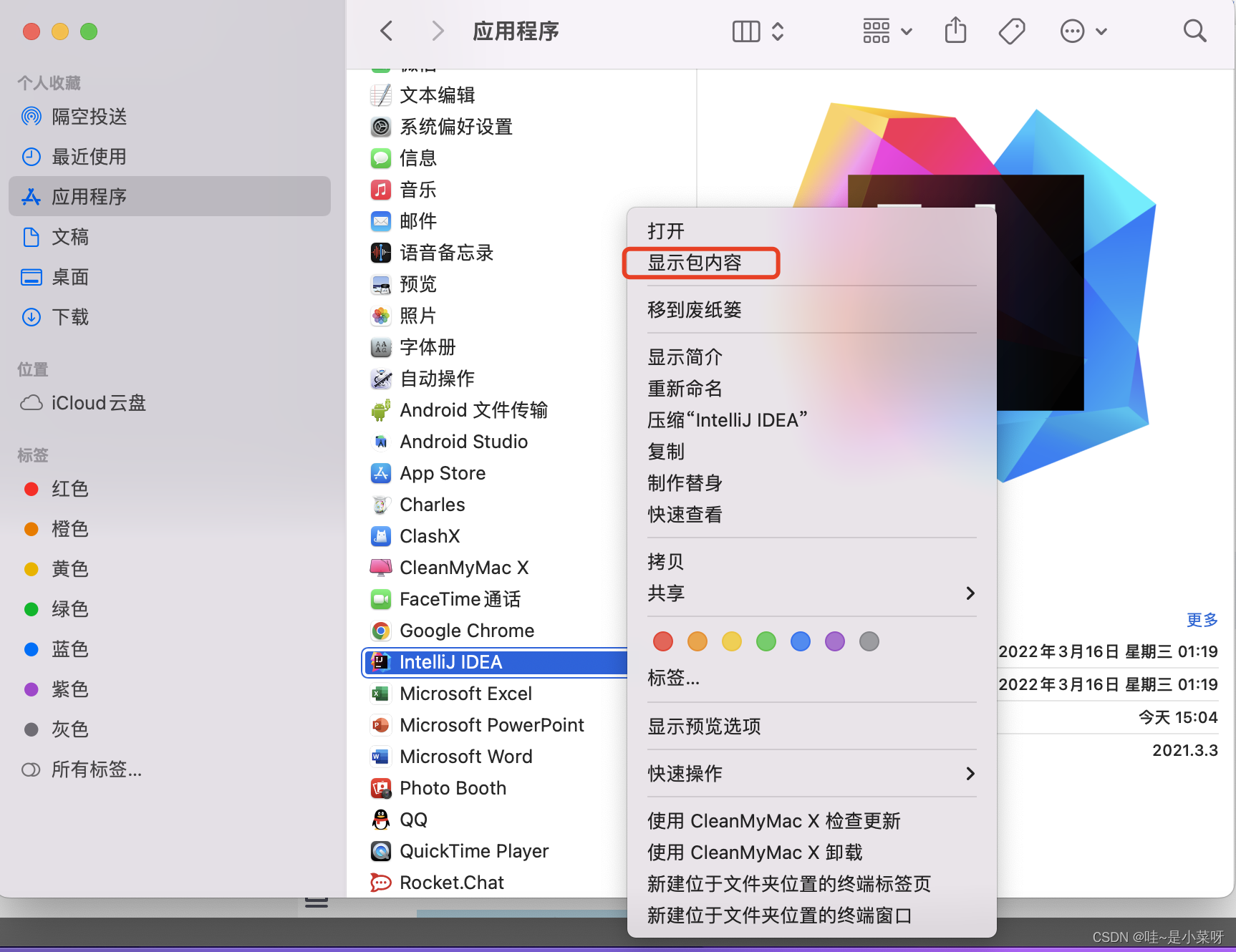The width and height of the screenshot is (1236, 952).
Task: Toggle the view switcher up-down arrows
Action: click(778, 31)
